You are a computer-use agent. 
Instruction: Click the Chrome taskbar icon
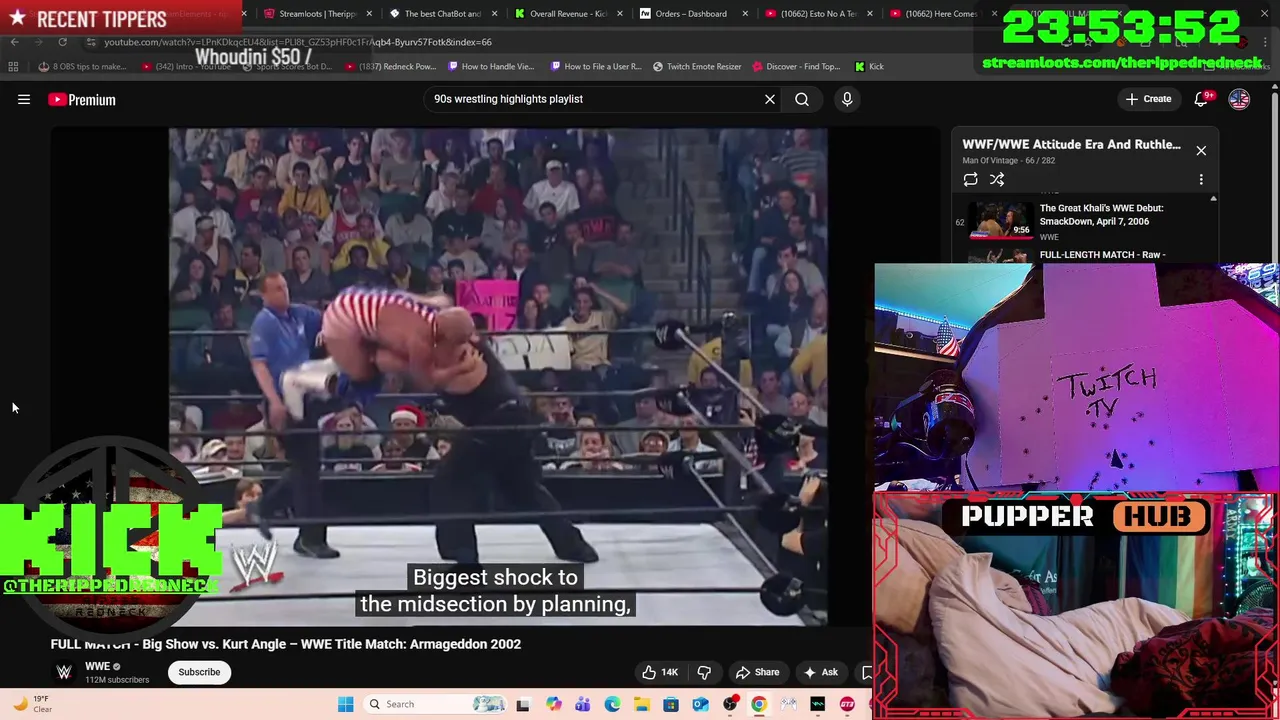point(759,704)
